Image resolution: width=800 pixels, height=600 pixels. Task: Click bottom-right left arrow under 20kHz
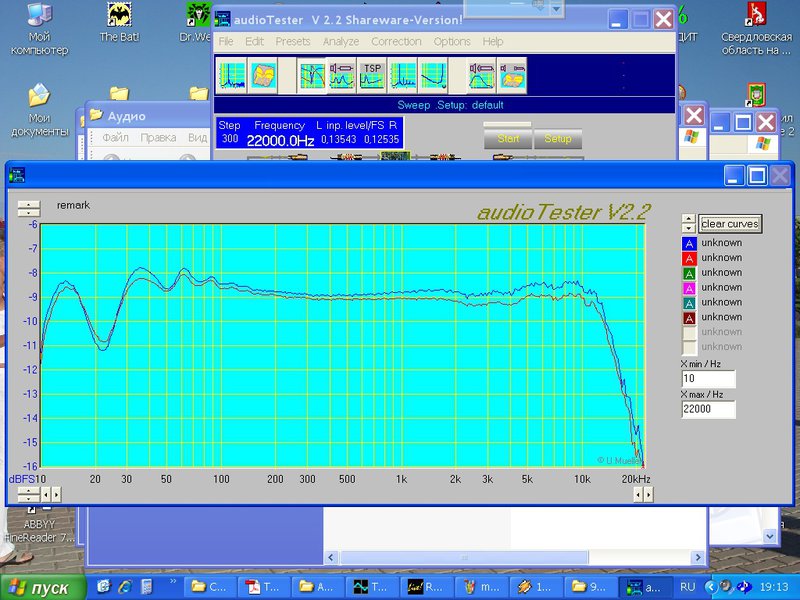[x=638, y=494]
